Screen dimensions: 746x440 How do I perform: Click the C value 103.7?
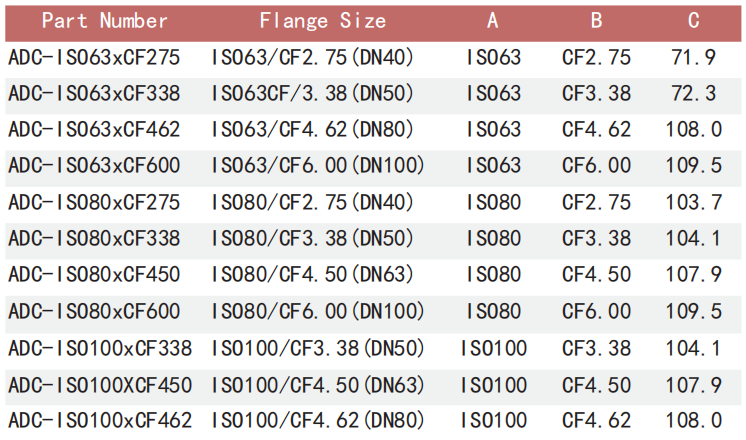[x=692, y=203]
